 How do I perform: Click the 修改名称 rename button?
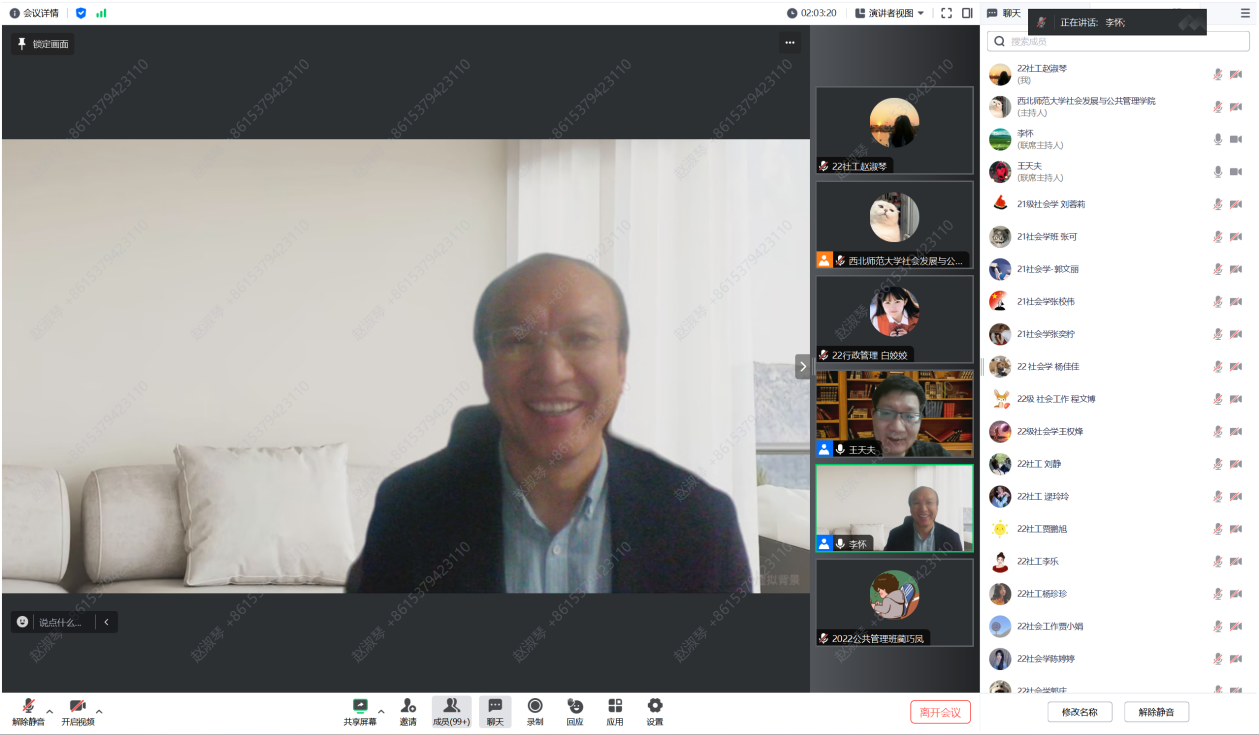click(x=1079, y=712)
